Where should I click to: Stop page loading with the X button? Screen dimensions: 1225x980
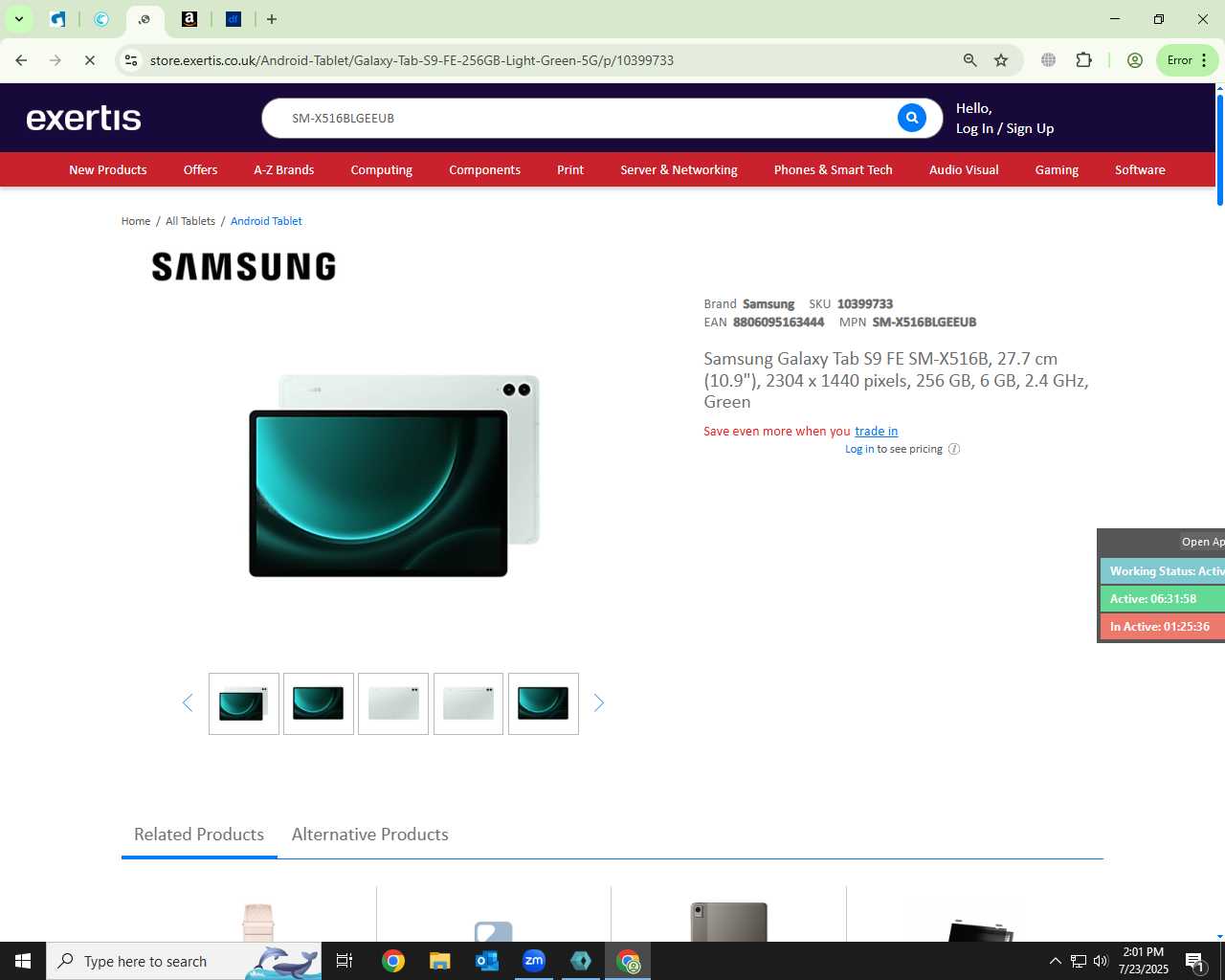(90, 60)
